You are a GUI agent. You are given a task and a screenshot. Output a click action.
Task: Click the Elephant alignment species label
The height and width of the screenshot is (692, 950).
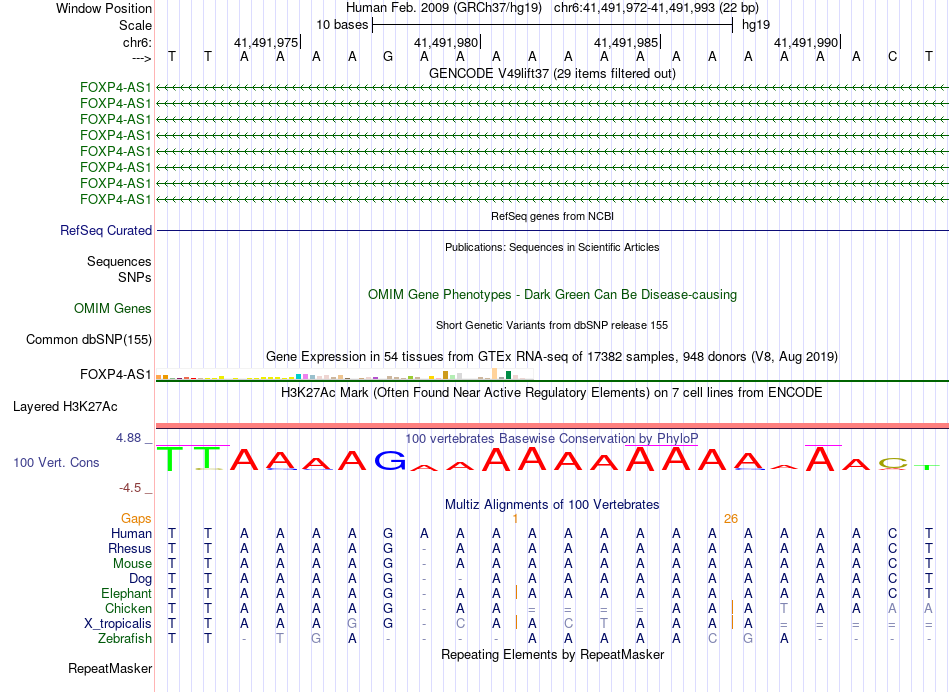coord(126,594)
